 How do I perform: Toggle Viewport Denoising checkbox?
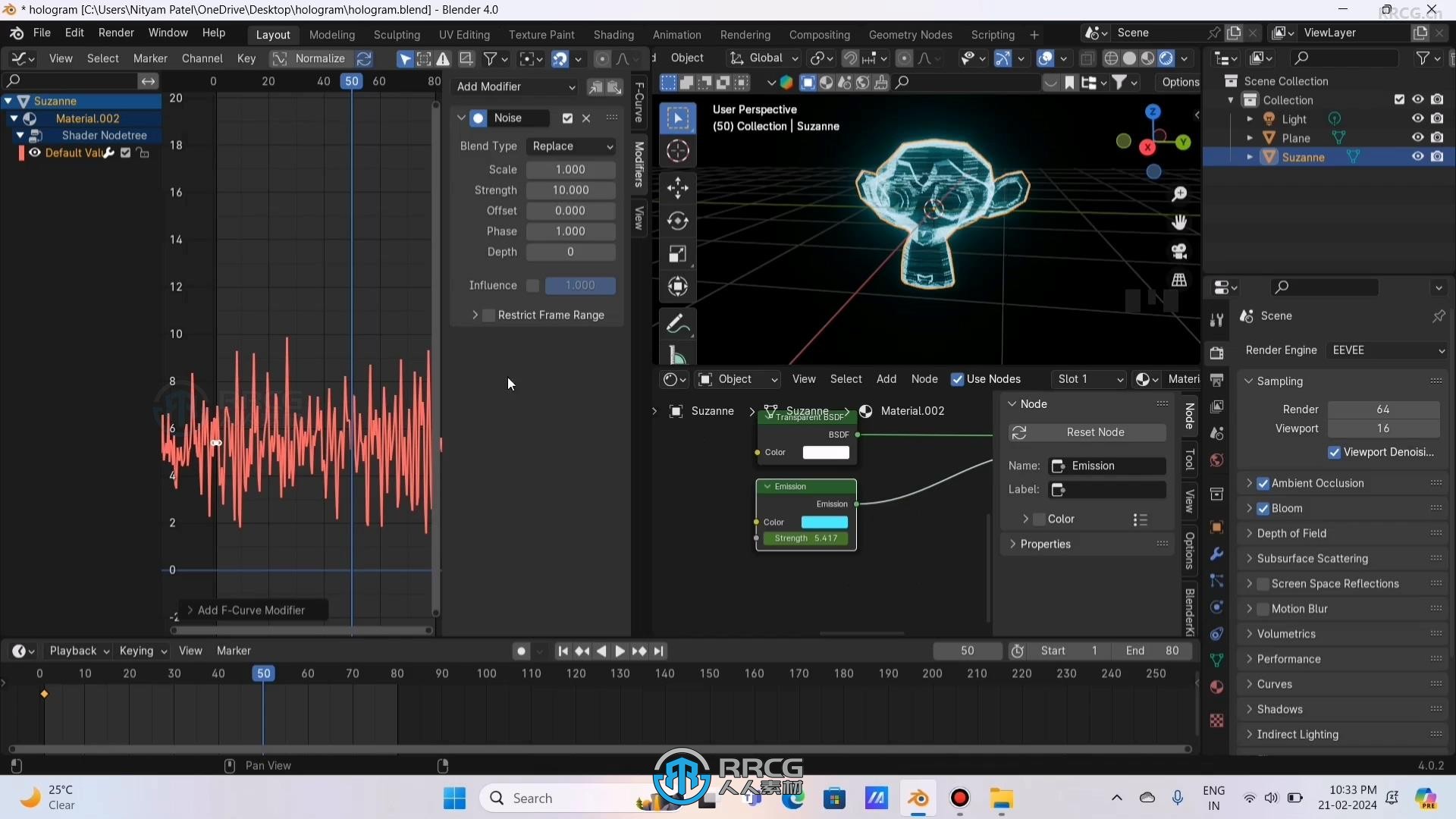pos(1335,452)
